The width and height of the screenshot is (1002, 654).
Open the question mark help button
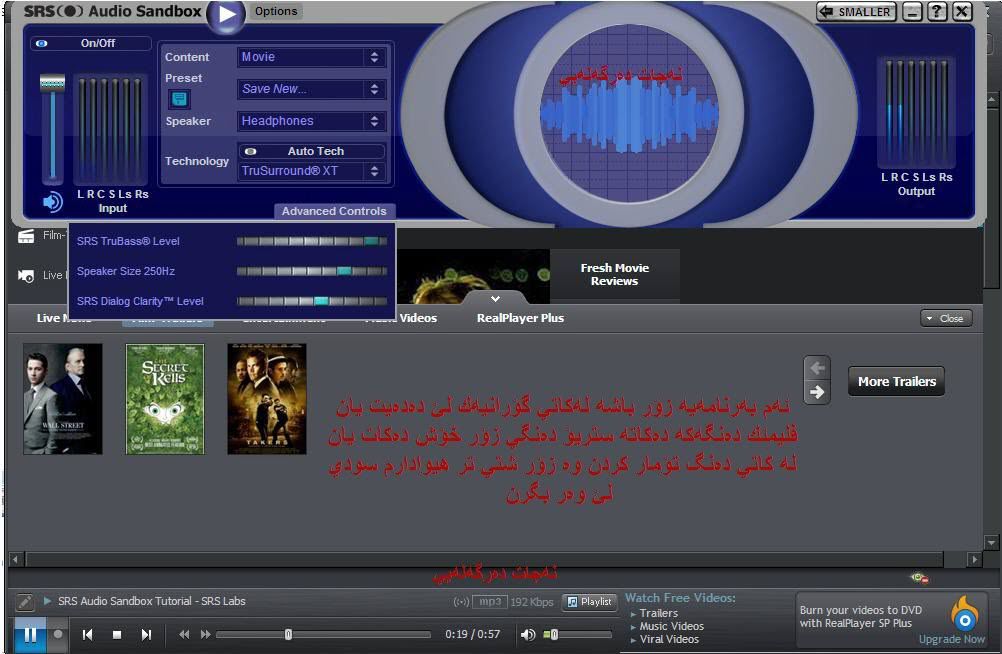click(937, 12)
